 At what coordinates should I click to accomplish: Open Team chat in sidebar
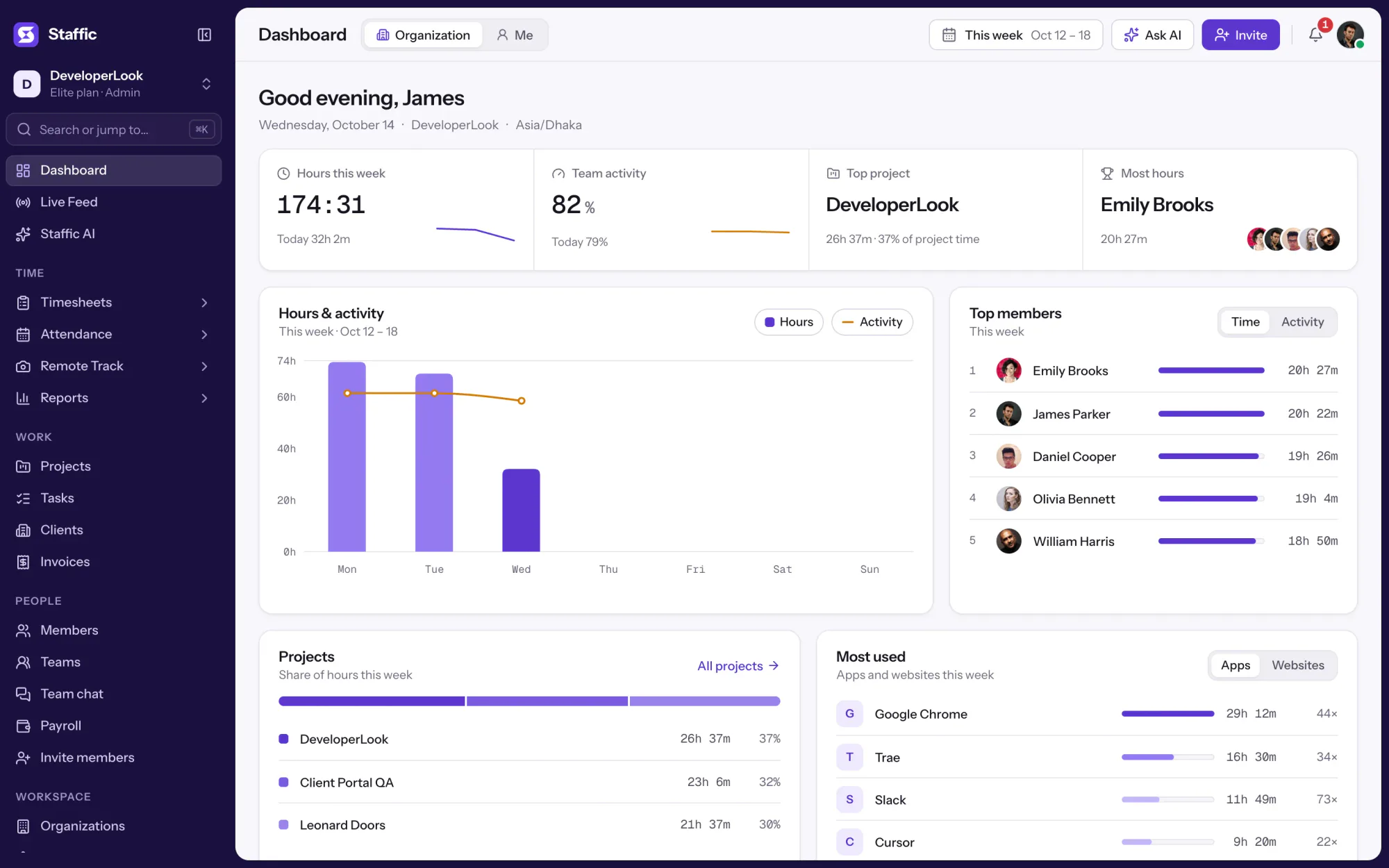point(113,694)
